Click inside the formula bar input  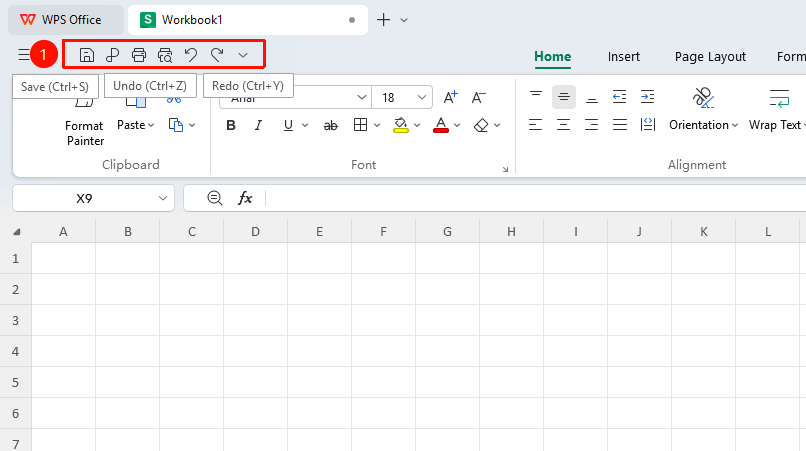[535, 198]
